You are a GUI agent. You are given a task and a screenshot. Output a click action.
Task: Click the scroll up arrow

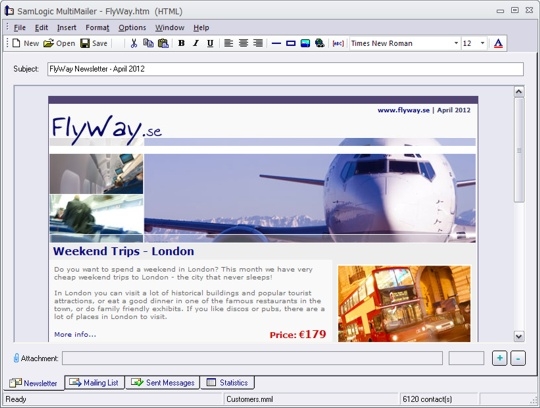[x=519, y=92]
